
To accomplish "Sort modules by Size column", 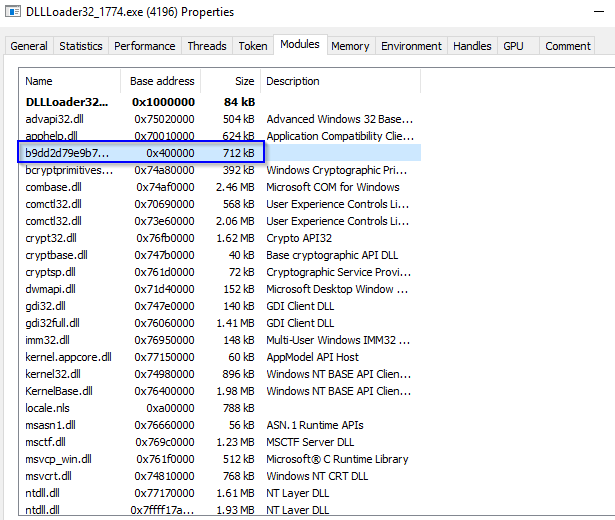I will tap(230, 81).
